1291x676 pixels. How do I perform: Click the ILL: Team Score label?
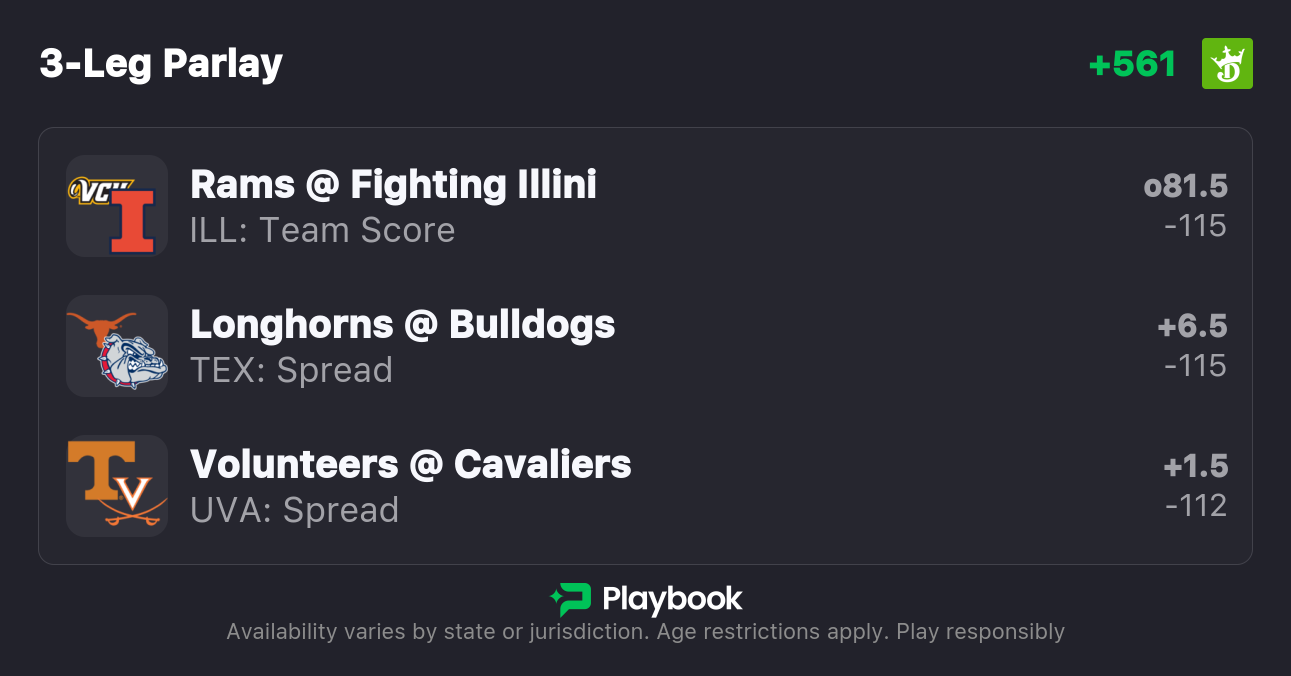point(322,231)
